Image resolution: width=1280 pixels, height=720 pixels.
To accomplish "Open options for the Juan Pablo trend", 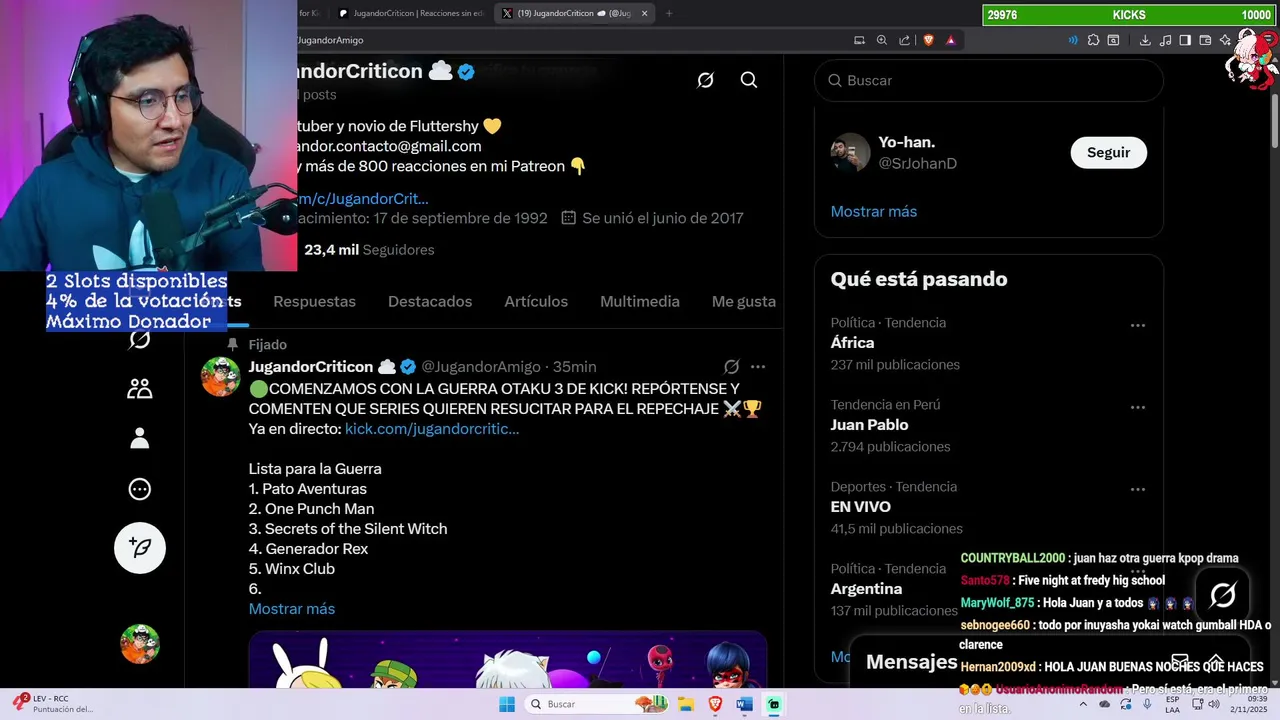I will pos(1137,407).
